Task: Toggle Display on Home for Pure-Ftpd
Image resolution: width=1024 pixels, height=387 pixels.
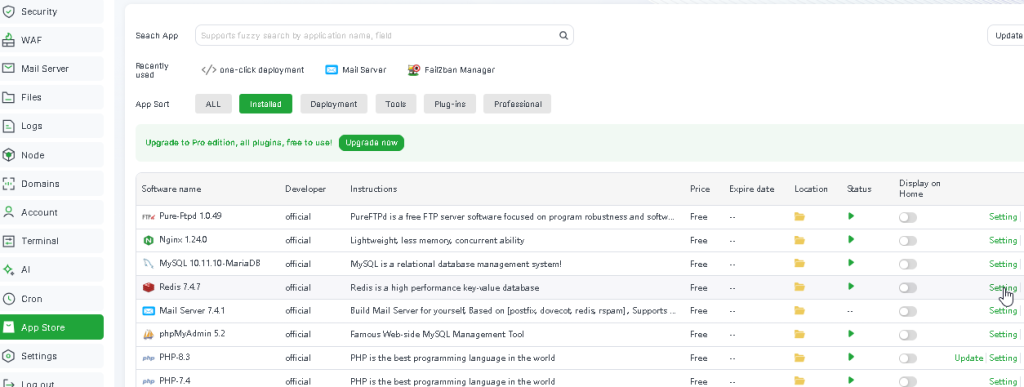Action: coord(908,217)
